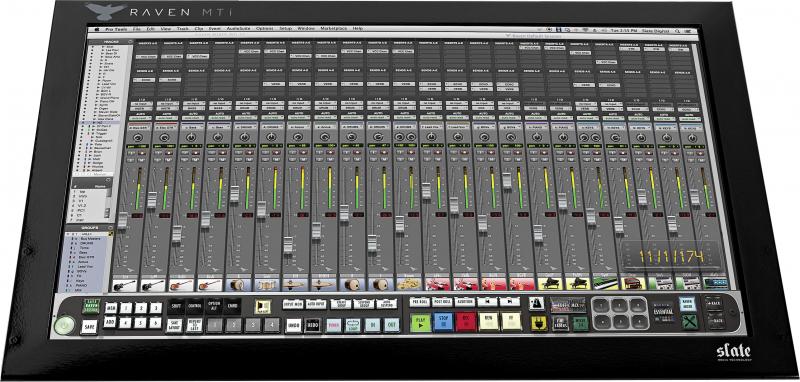Screen dimensions: 800x382
Task: Click the volume fader on rightmost channel
Action: pos(694,196)
